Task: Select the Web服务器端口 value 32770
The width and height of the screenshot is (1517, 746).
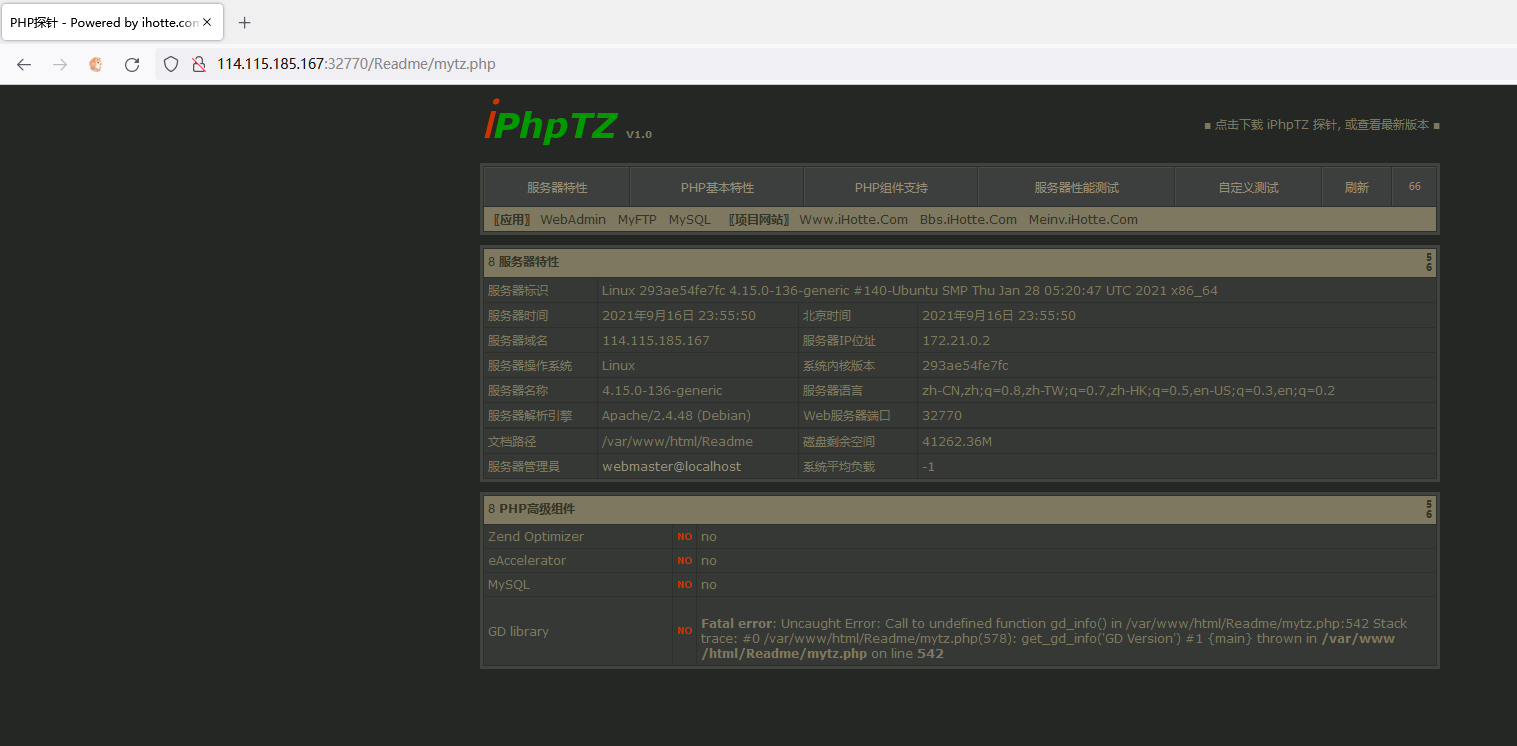Action: [x=942, y=415]
